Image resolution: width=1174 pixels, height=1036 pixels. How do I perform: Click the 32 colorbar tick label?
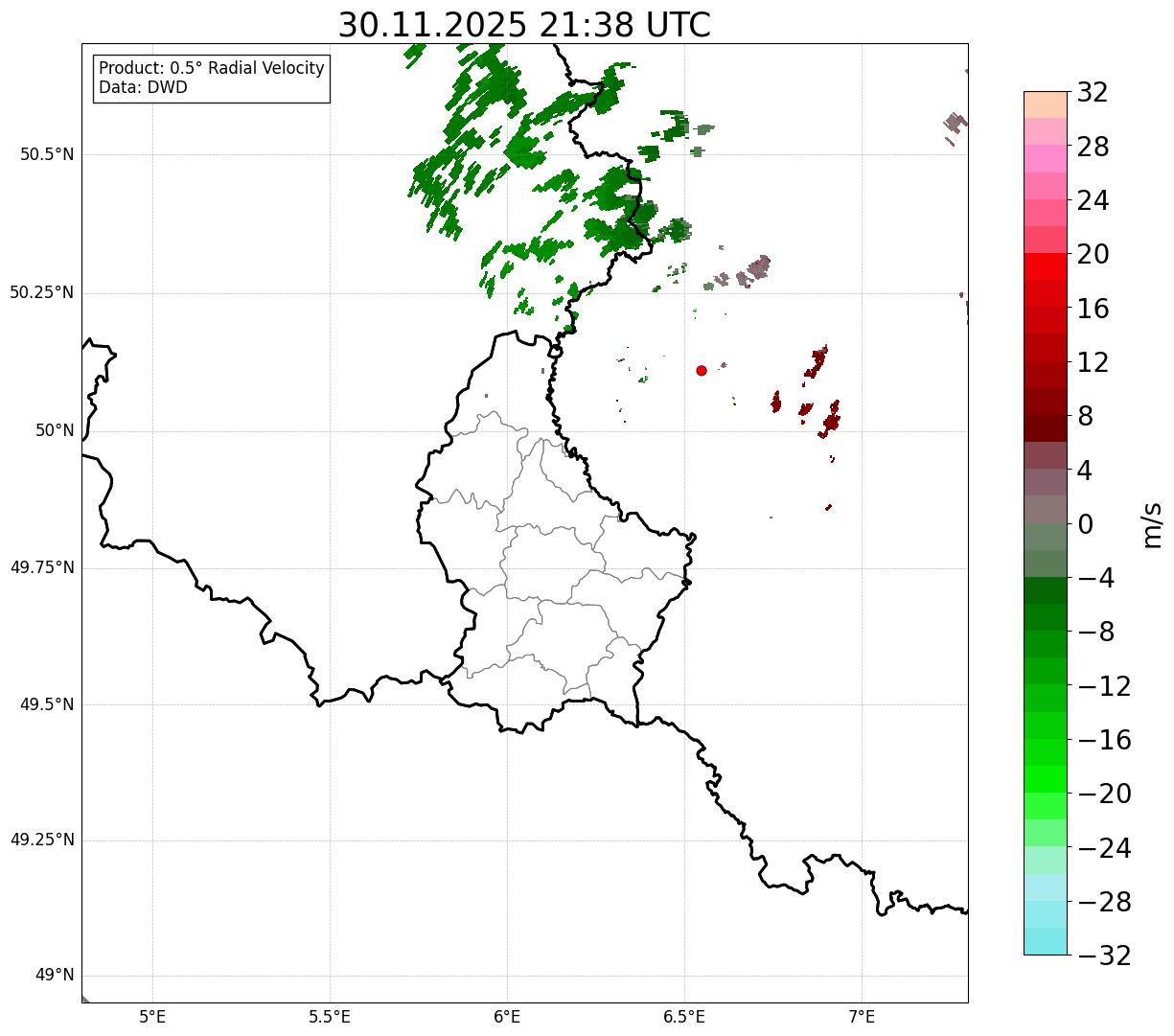(1093, 93)
